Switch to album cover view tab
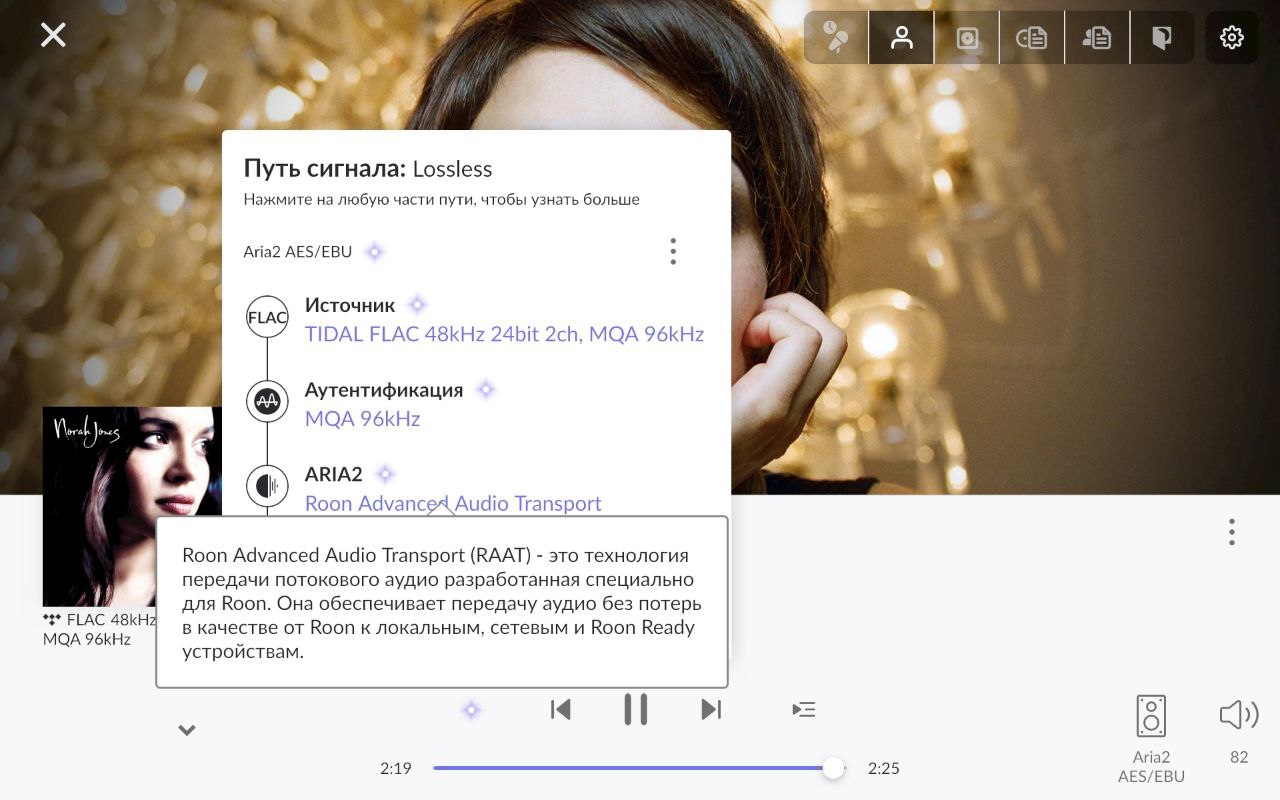The height and width of the screenshot is (800, 1280). (966, 38)
